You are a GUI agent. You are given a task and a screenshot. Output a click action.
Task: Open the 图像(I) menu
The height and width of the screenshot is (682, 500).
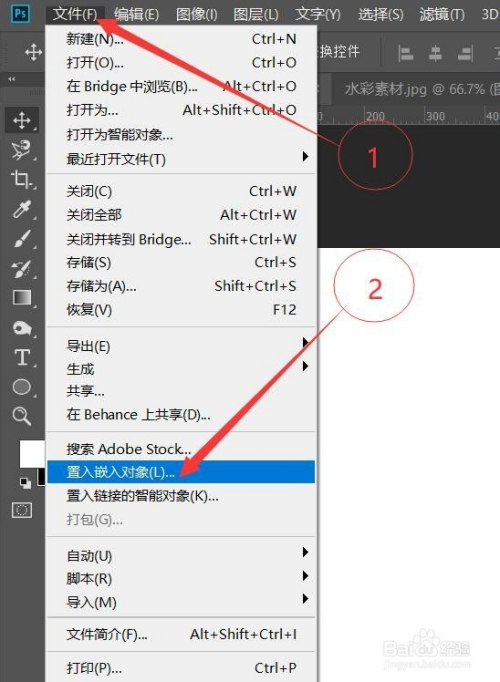197,14
